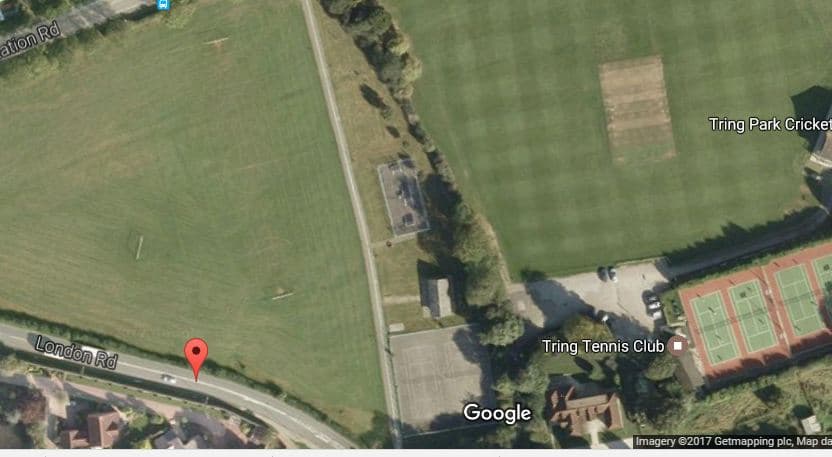Click the red-roofed house south of London Rd

point(98,430)
